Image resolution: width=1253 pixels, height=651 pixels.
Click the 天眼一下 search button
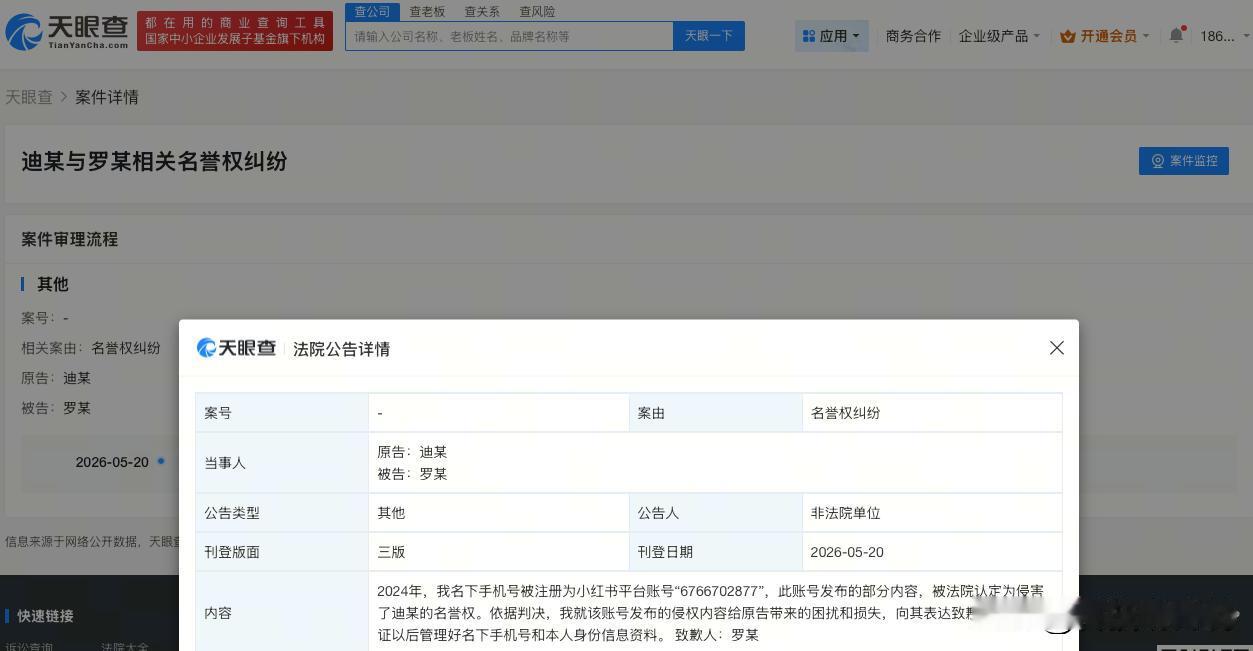click(709, 36)
